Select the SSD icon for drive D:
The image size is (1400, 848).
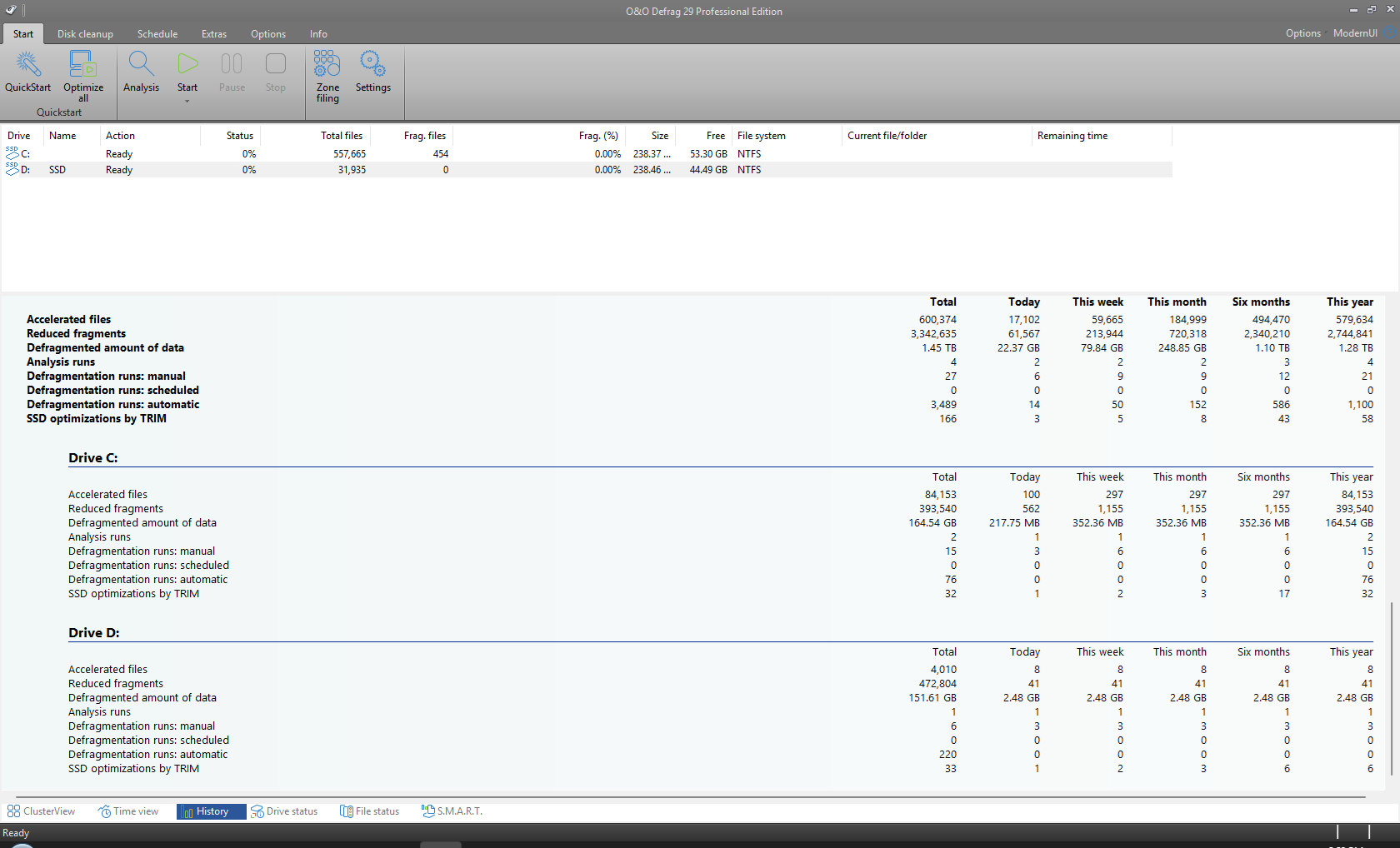(12, 169)
